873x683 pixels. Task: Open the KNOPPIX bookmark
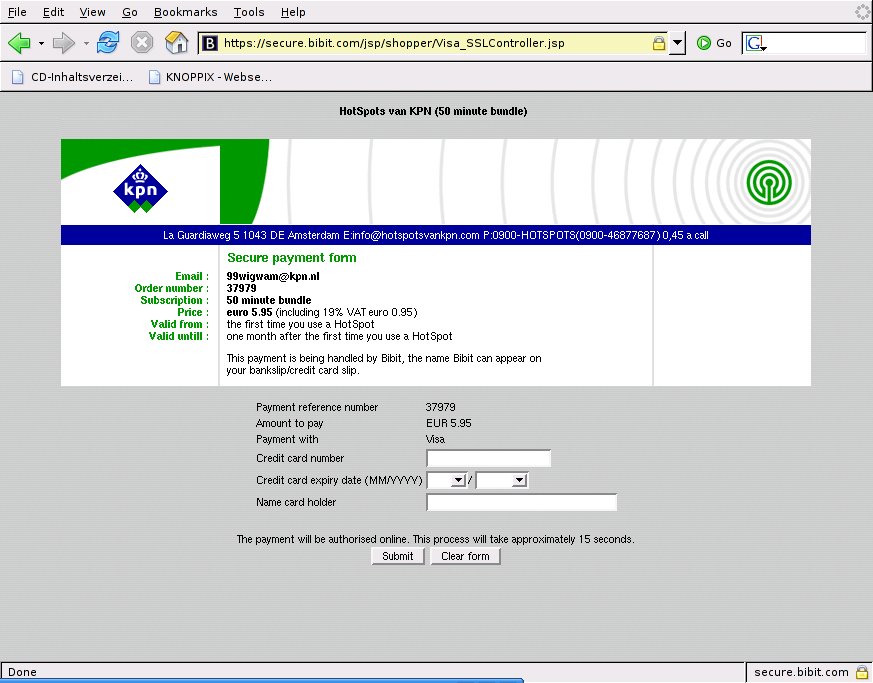click(209, 76)
